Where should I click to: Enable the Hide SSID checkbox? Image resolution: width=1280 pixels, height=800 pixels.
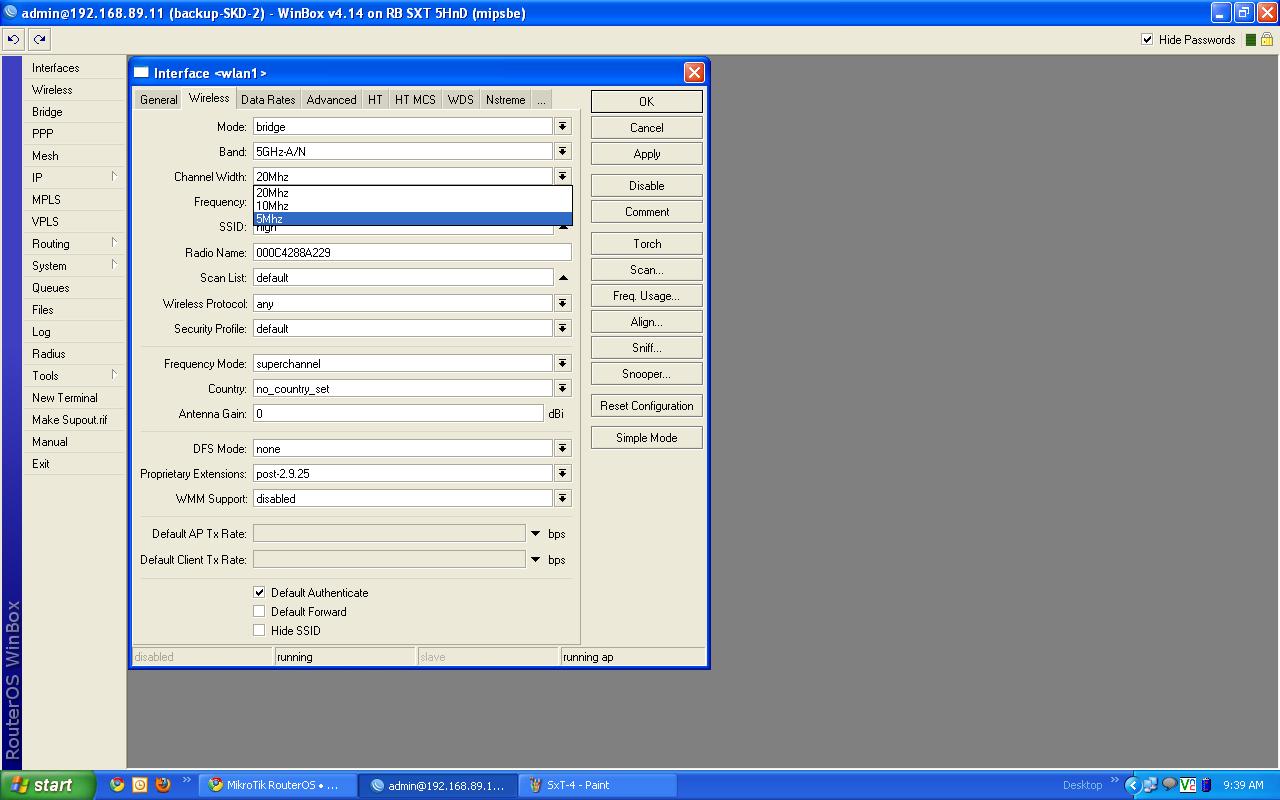259,630
